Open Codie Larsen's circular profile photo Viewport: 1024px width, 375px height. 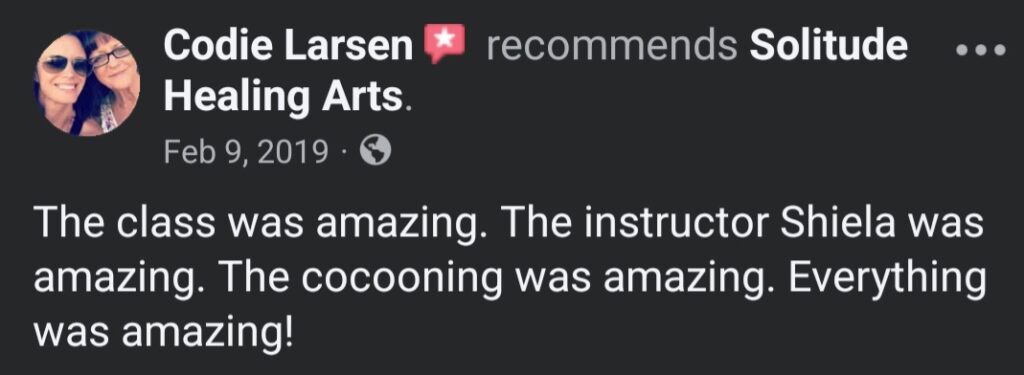87,82
